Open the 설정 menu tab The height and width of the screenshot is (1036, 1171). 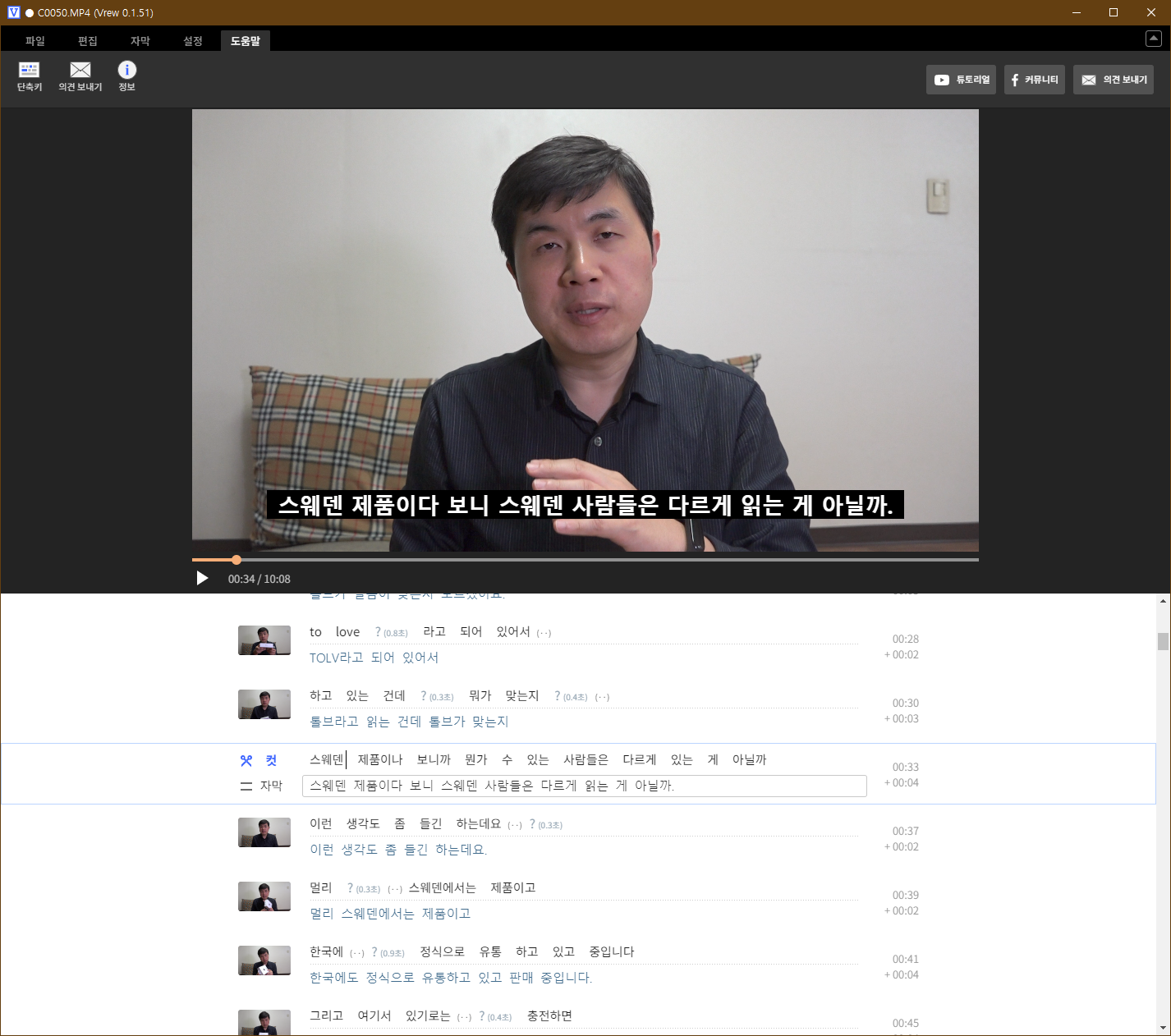[193, 40]
